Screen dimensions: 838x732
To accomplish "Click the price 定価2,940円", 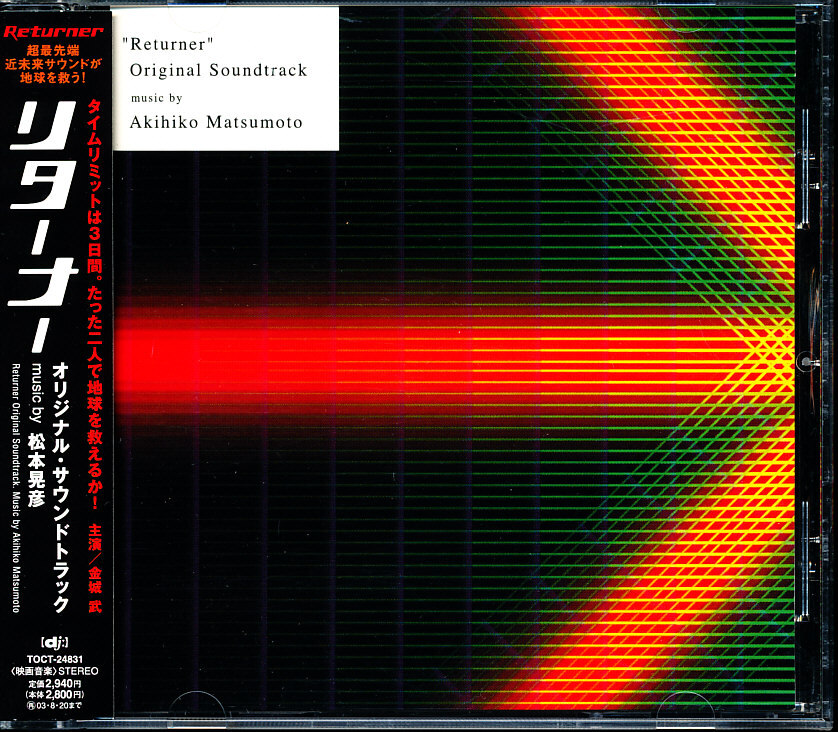I will click(x=55, y=683).
